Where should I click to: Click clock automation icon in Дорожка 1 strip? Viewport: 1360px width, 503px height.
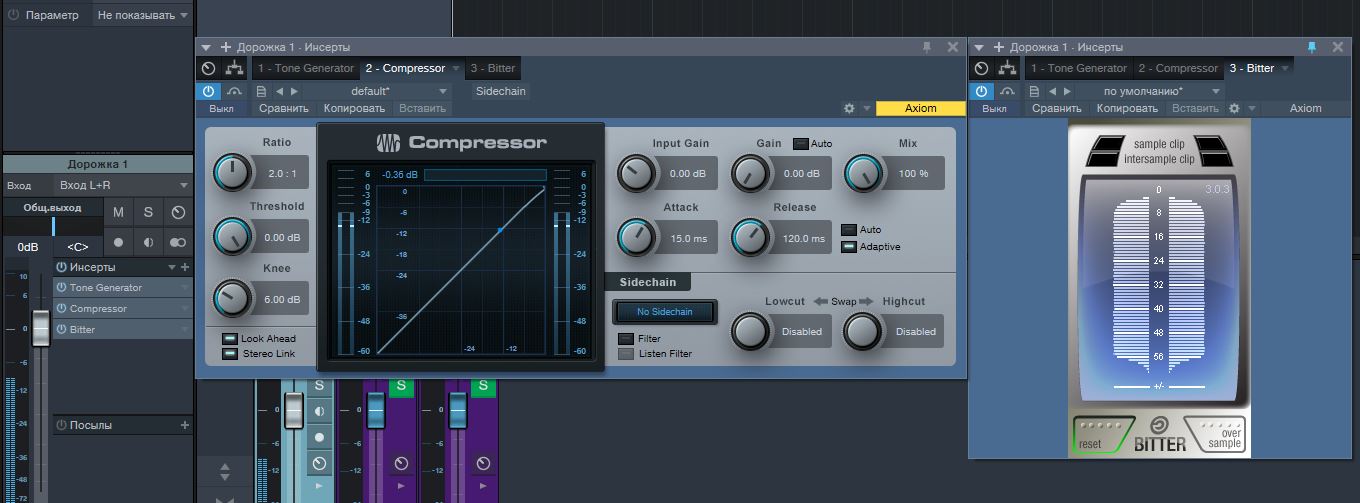tap(178, 212)
